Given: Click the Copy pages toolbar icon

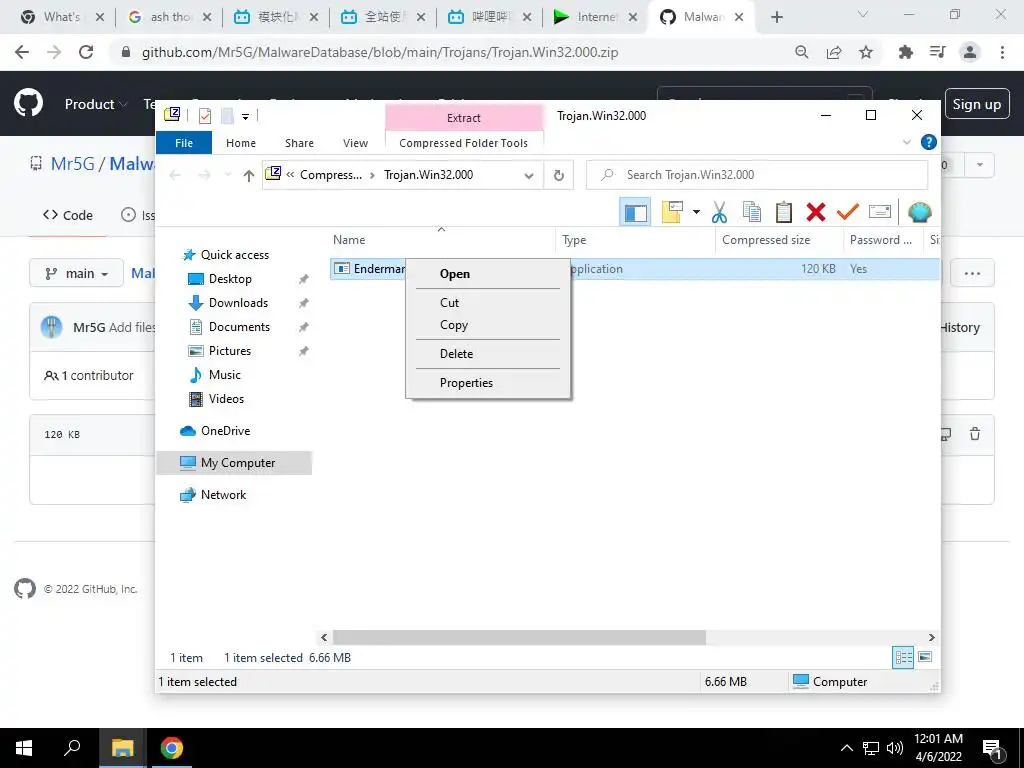Looking at the screenshot, I should pyautogui.click(x=752, y=212).
